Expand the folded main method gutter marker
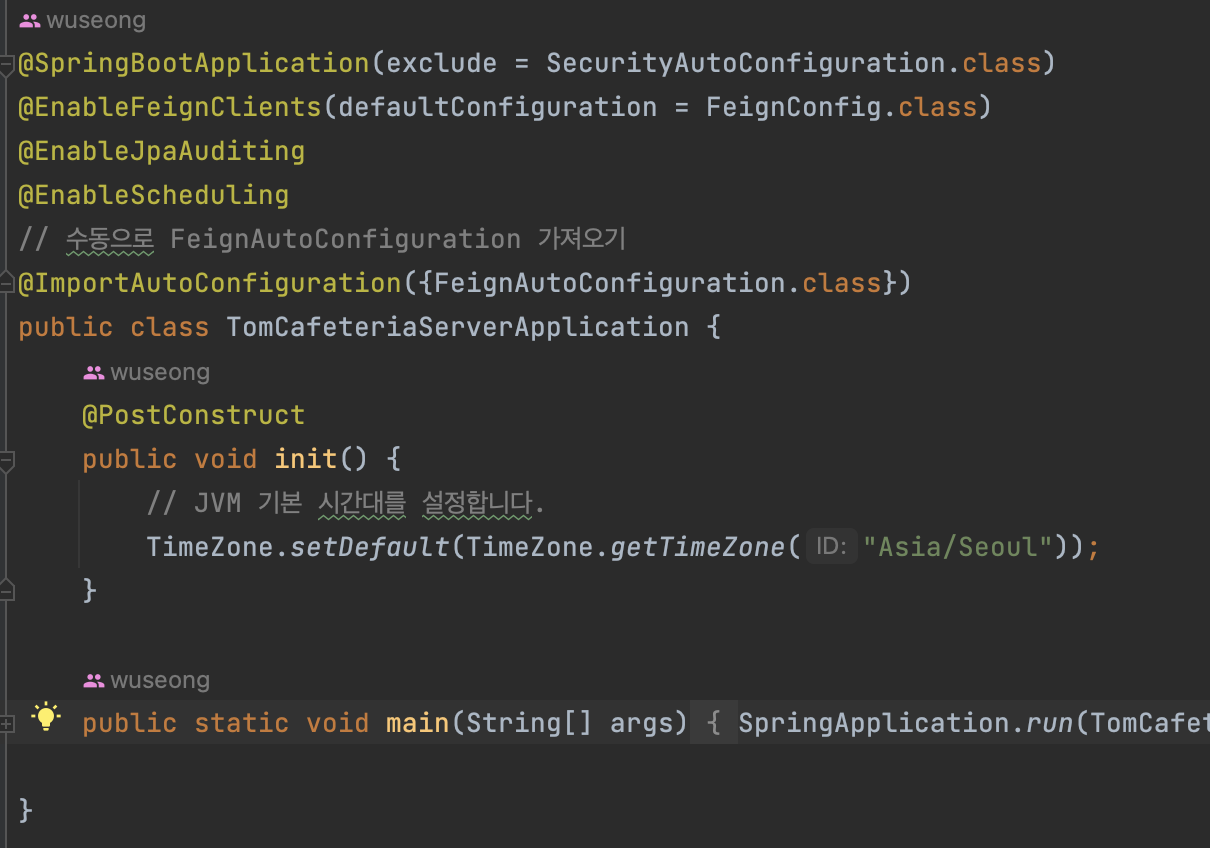The width and height of the screenshot is (1210, 848). (x=6, y=723)
